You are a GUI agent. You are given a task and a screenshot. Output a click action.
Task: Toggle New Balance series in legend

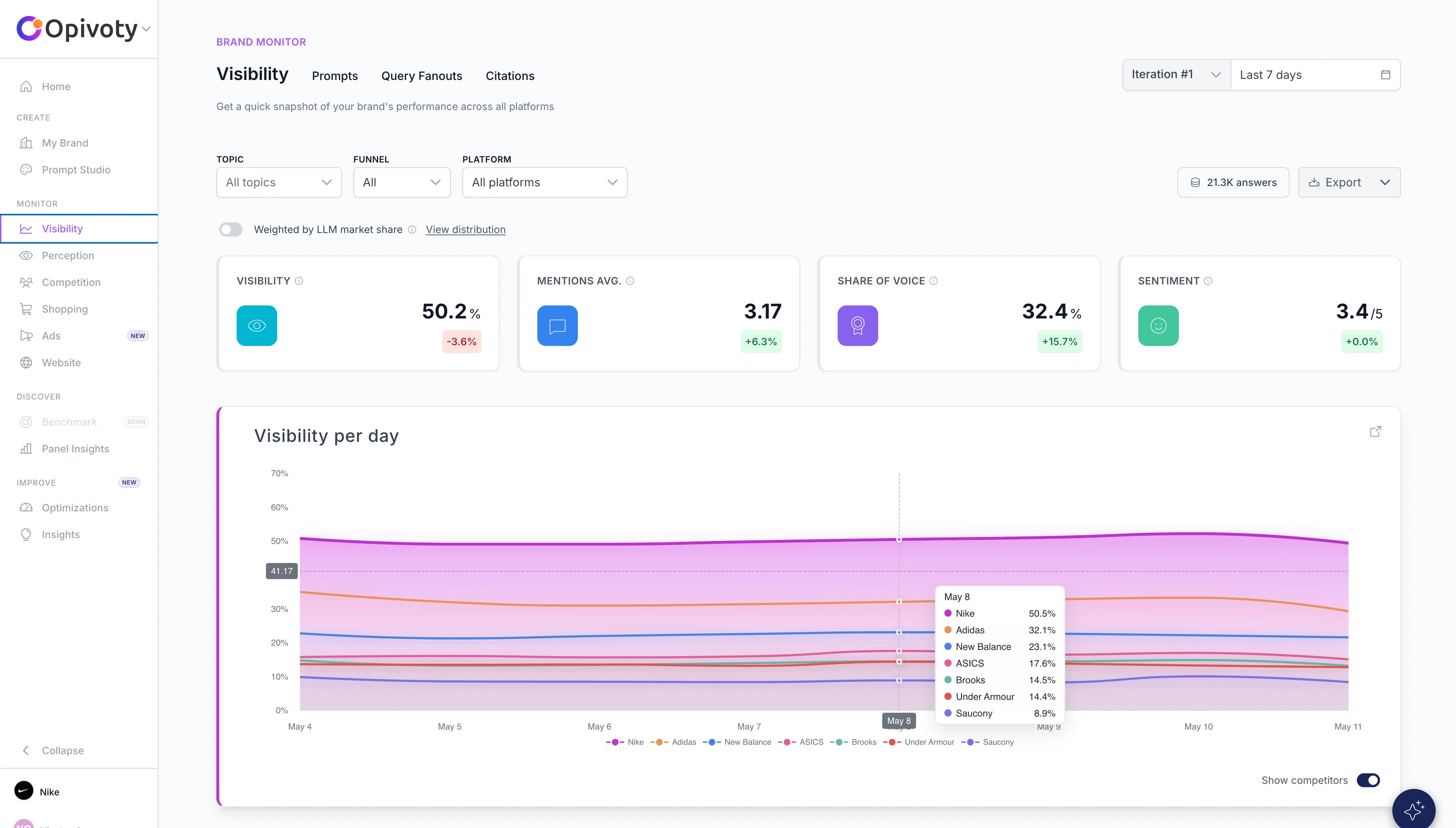[737, 742]
